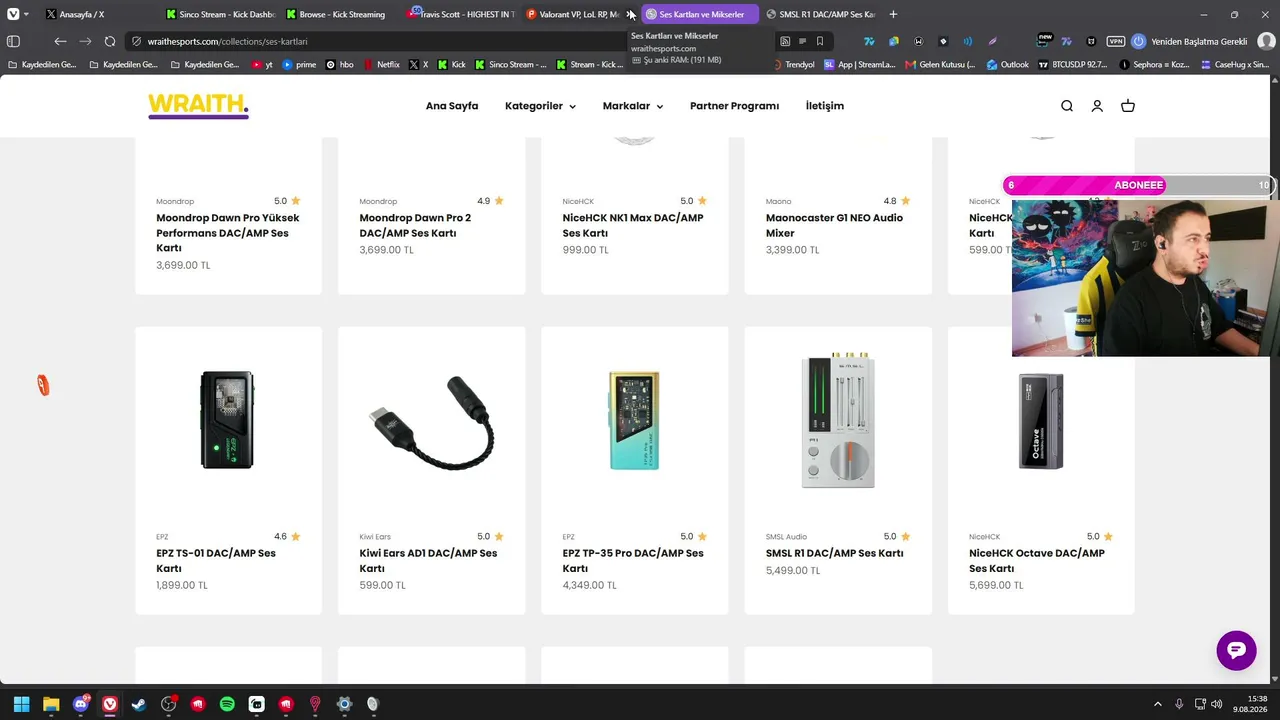
Task: Open the Sephora bookmark
Action: click(1155, 65)
